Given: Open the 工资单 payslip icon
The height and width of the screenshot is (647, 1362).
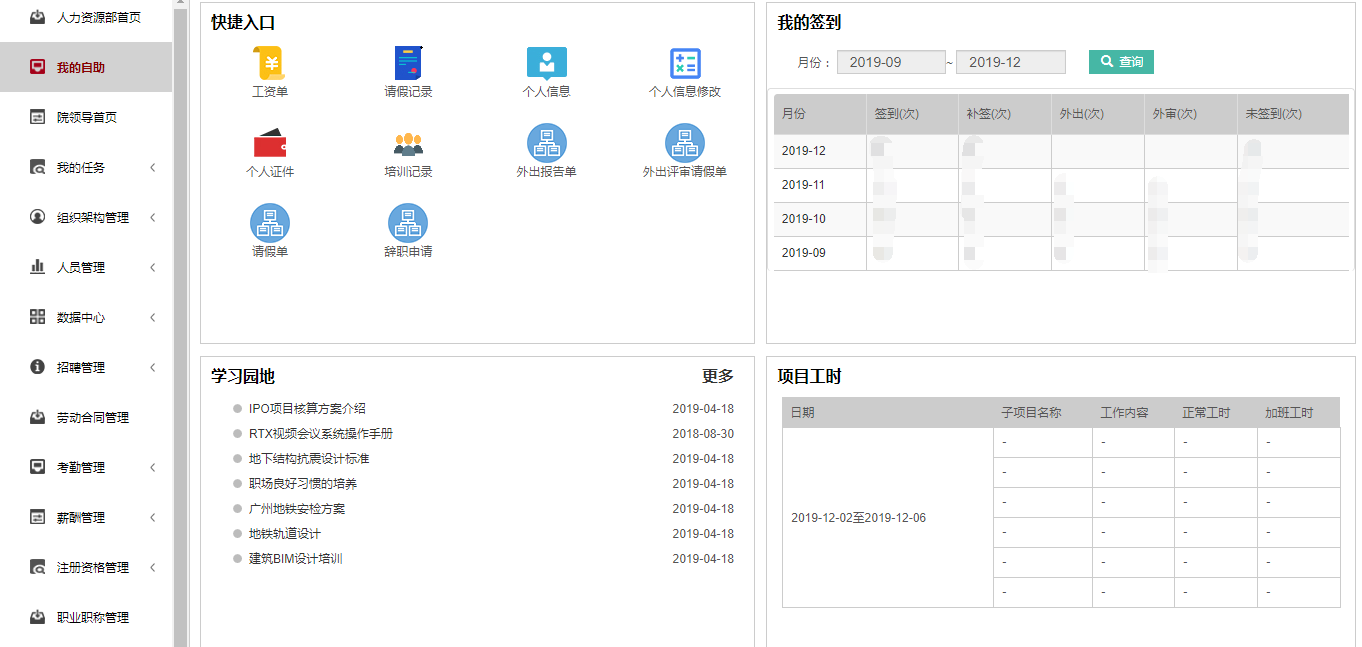Looking at the screenshot, I should coord(270,63).
